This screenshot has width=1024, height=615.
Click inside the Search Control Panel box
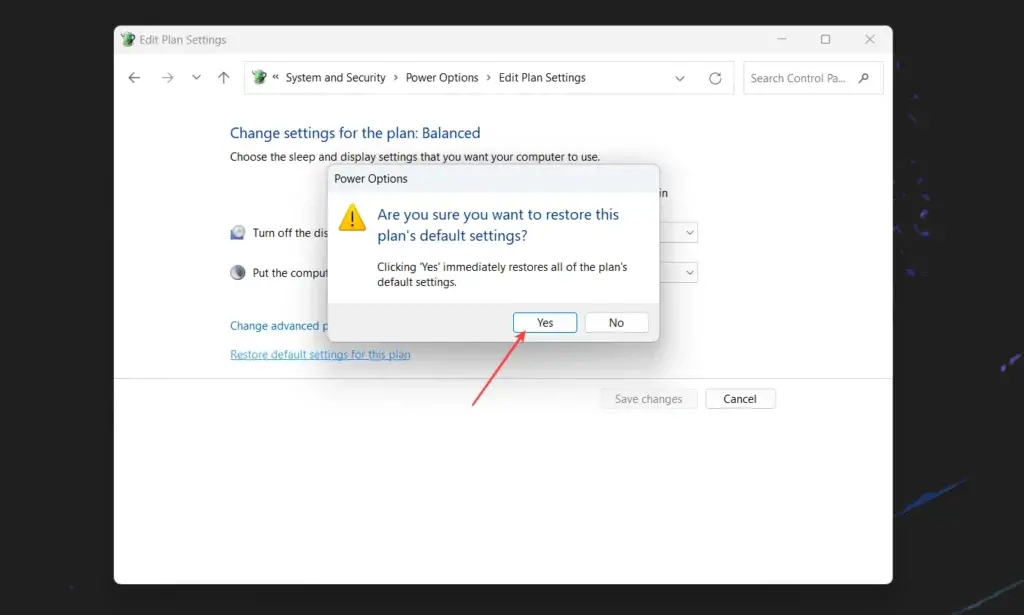point(800,77)
